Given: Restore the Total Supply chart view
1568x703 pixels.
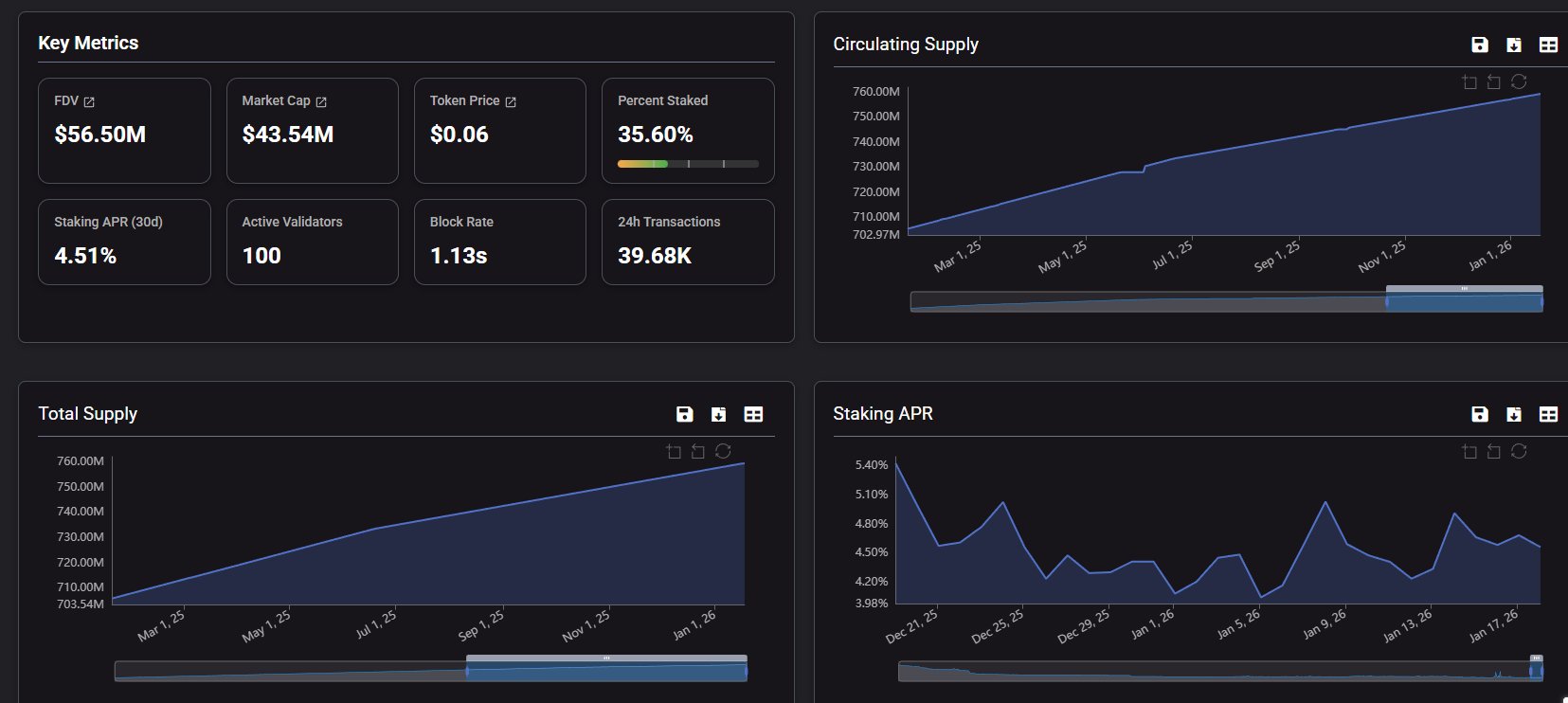Looking at the screenshot, I should point(723,451).
